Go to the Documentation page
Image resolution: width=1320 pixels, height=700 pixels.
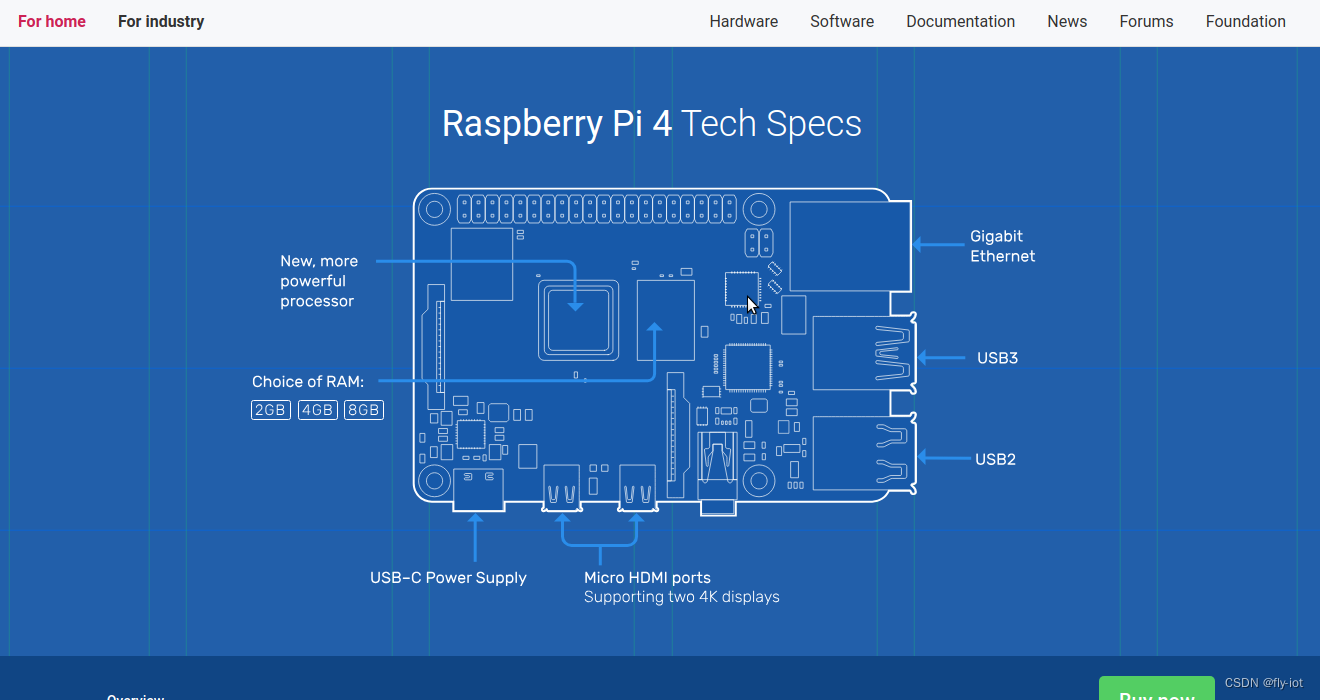coord(960,21)
